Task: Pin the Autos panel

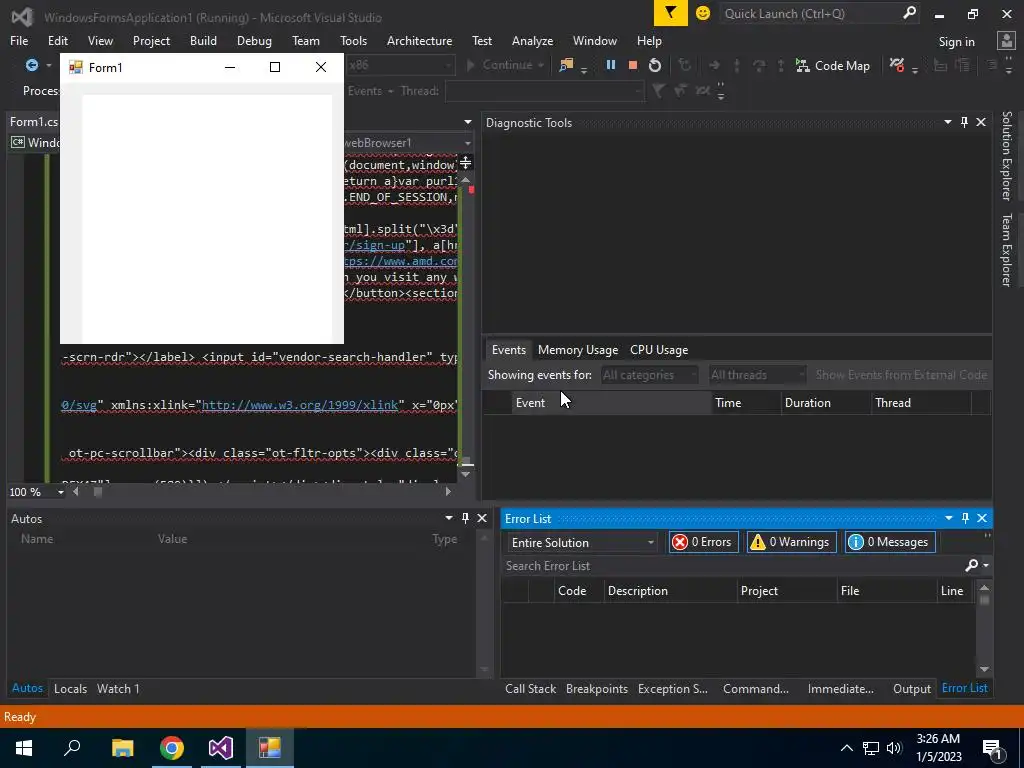Action: coord(466,518)
